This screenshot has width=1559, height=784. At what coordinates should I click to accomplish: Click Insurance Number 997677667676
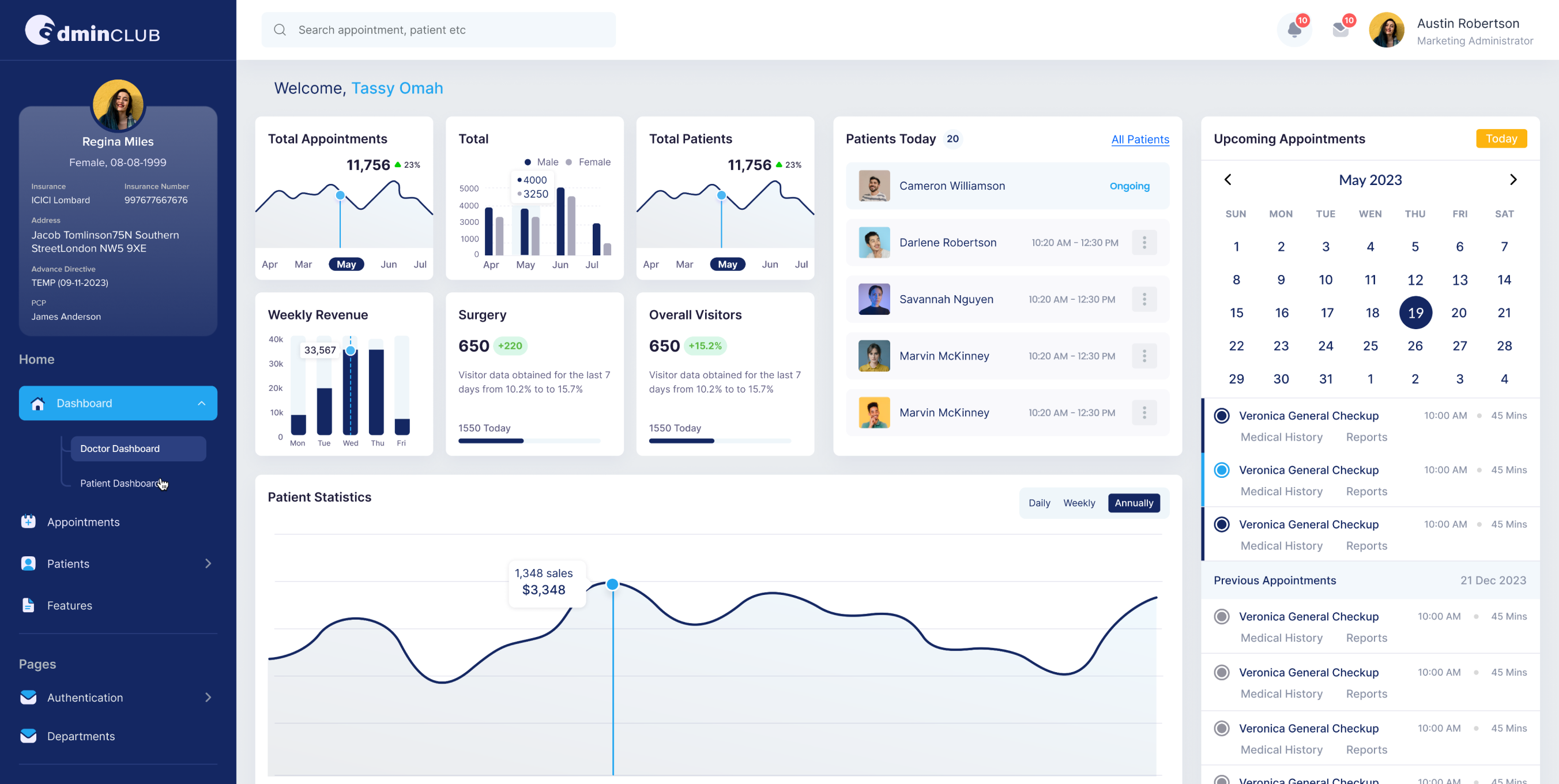click(156, 199)
